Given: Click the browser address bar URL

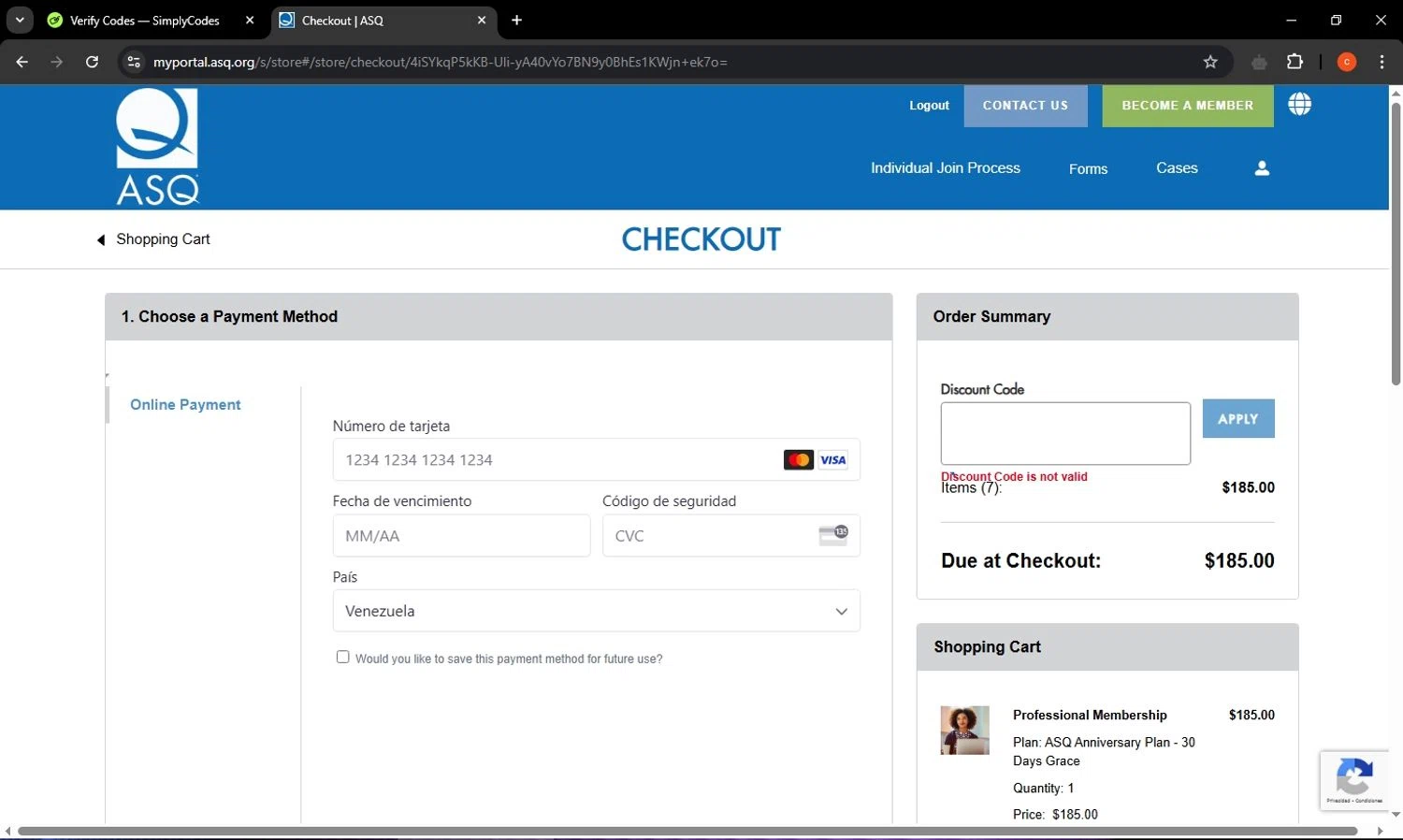Looking at the screenshot, I should pyautogui.click(x=440, y=62).
